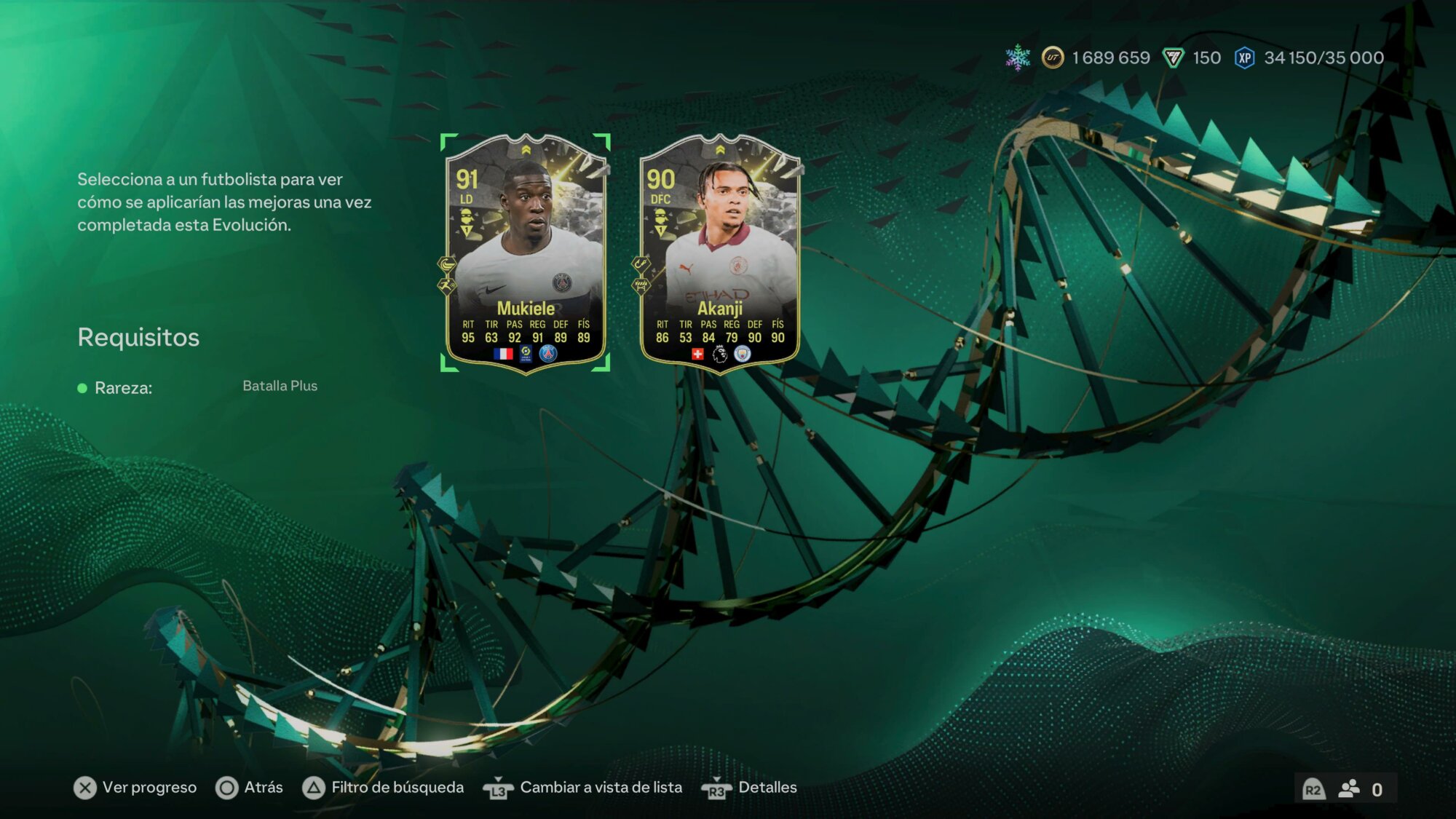
Task: Click the XP hexagon icon
Action: pos(1244,58)
